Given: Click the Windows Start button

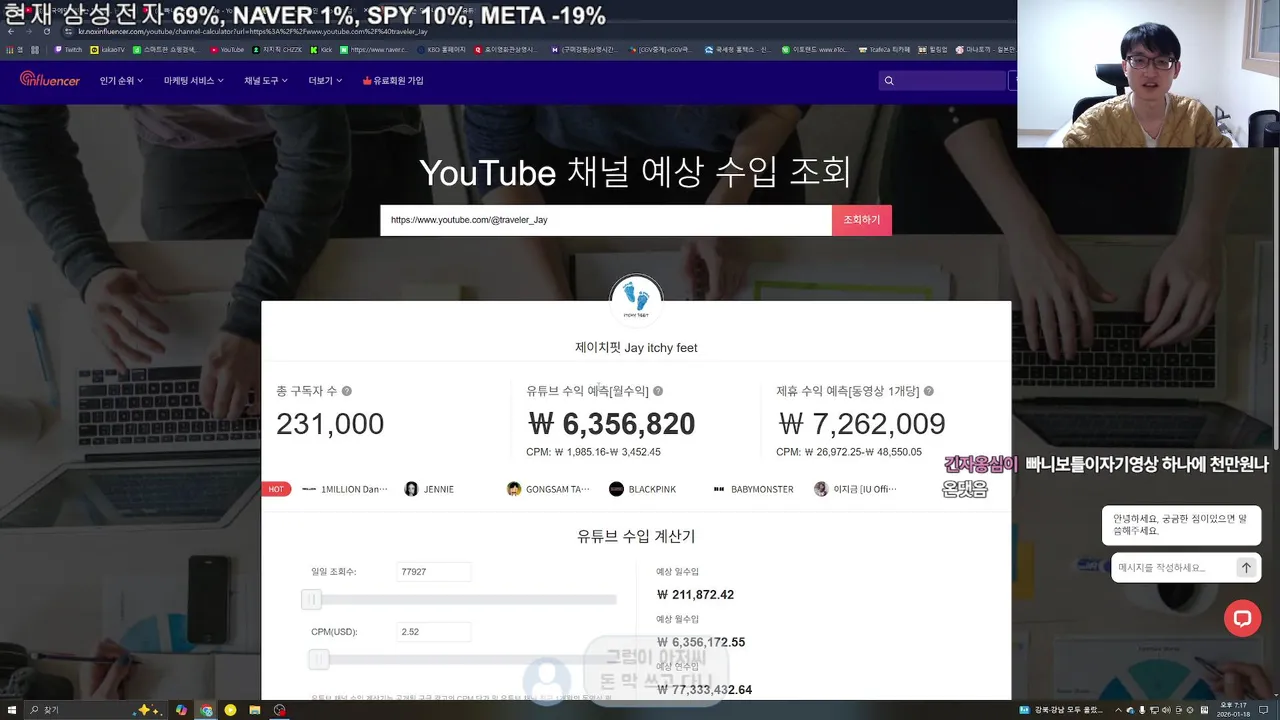Looking at the screenshot, I should click(11, 710).
